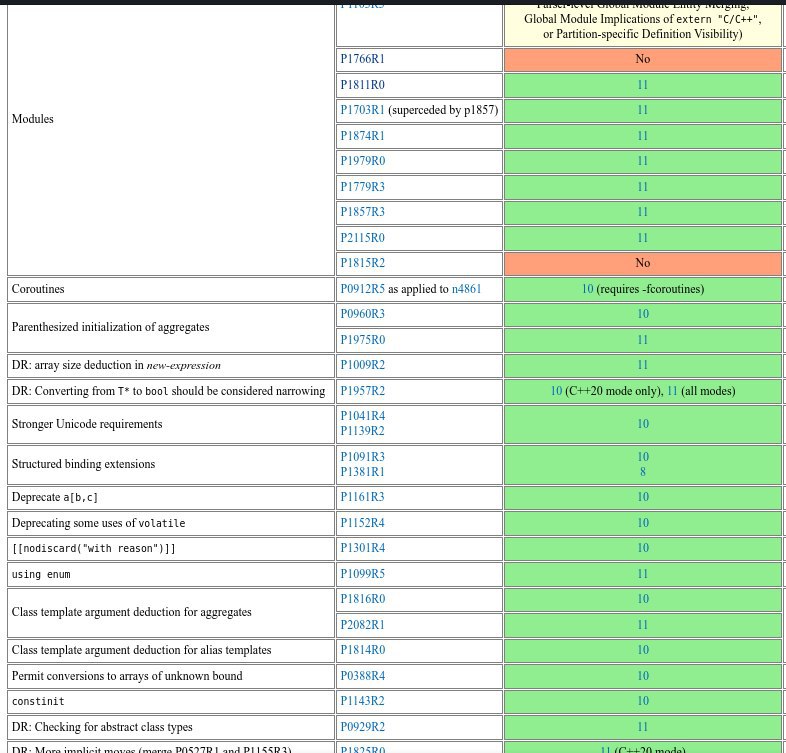The image size is (786, 753).
Task: Click "Deprecating some uses of volatile" text
Action: [x=98, y=523]
